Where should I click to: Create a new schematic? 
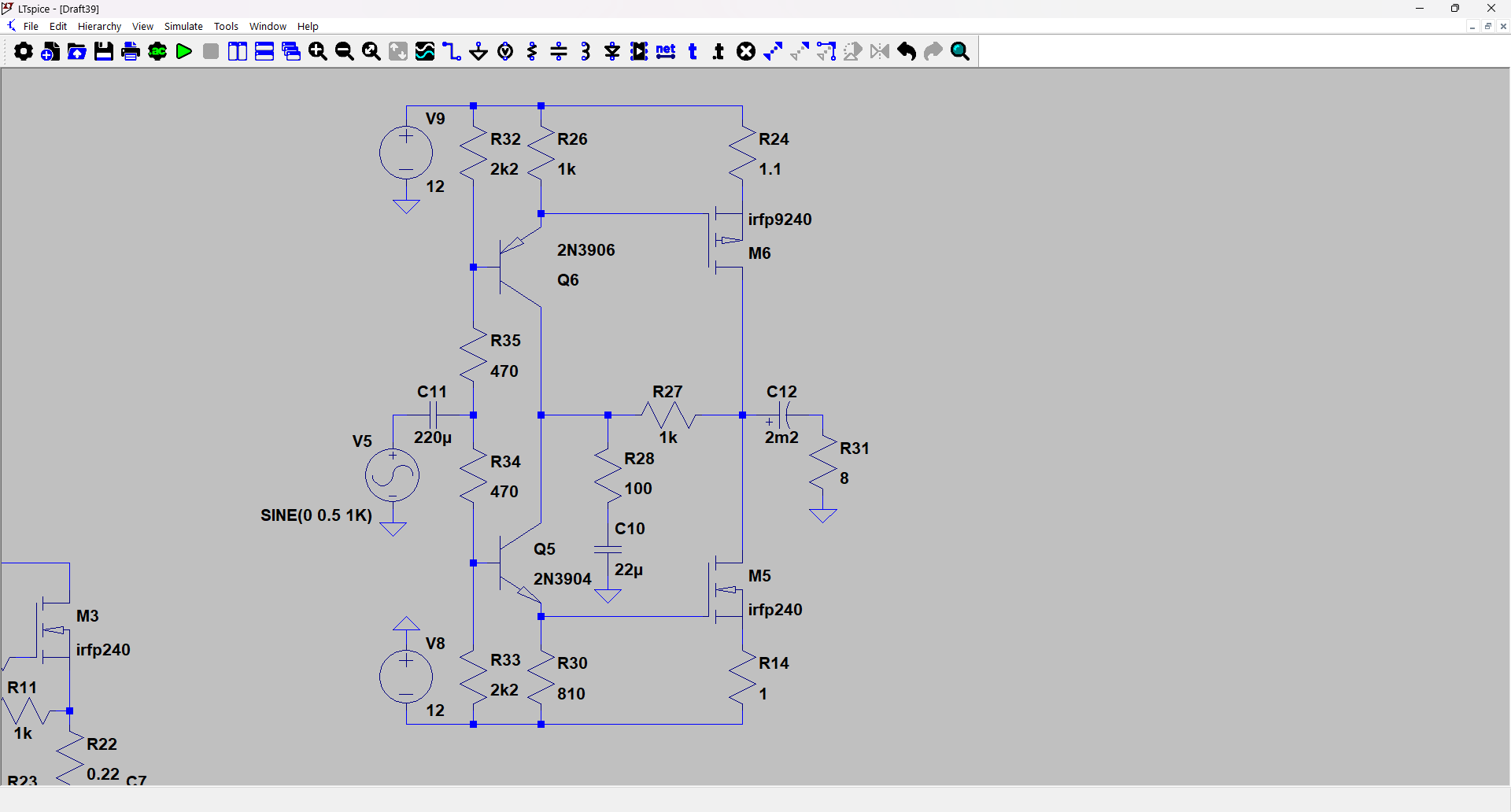coord(50,52)
